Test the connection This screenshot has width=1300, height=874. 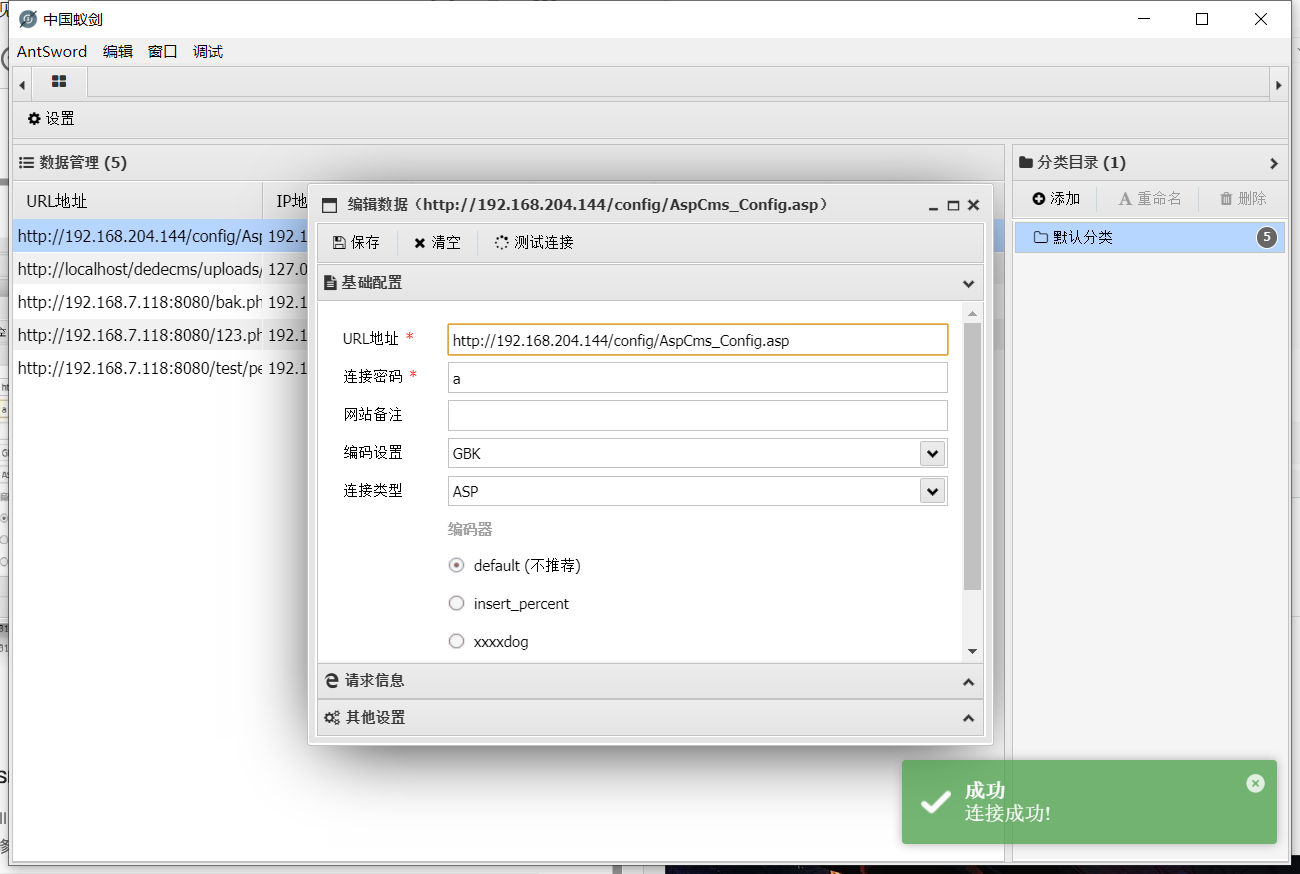tap(534, 243)
